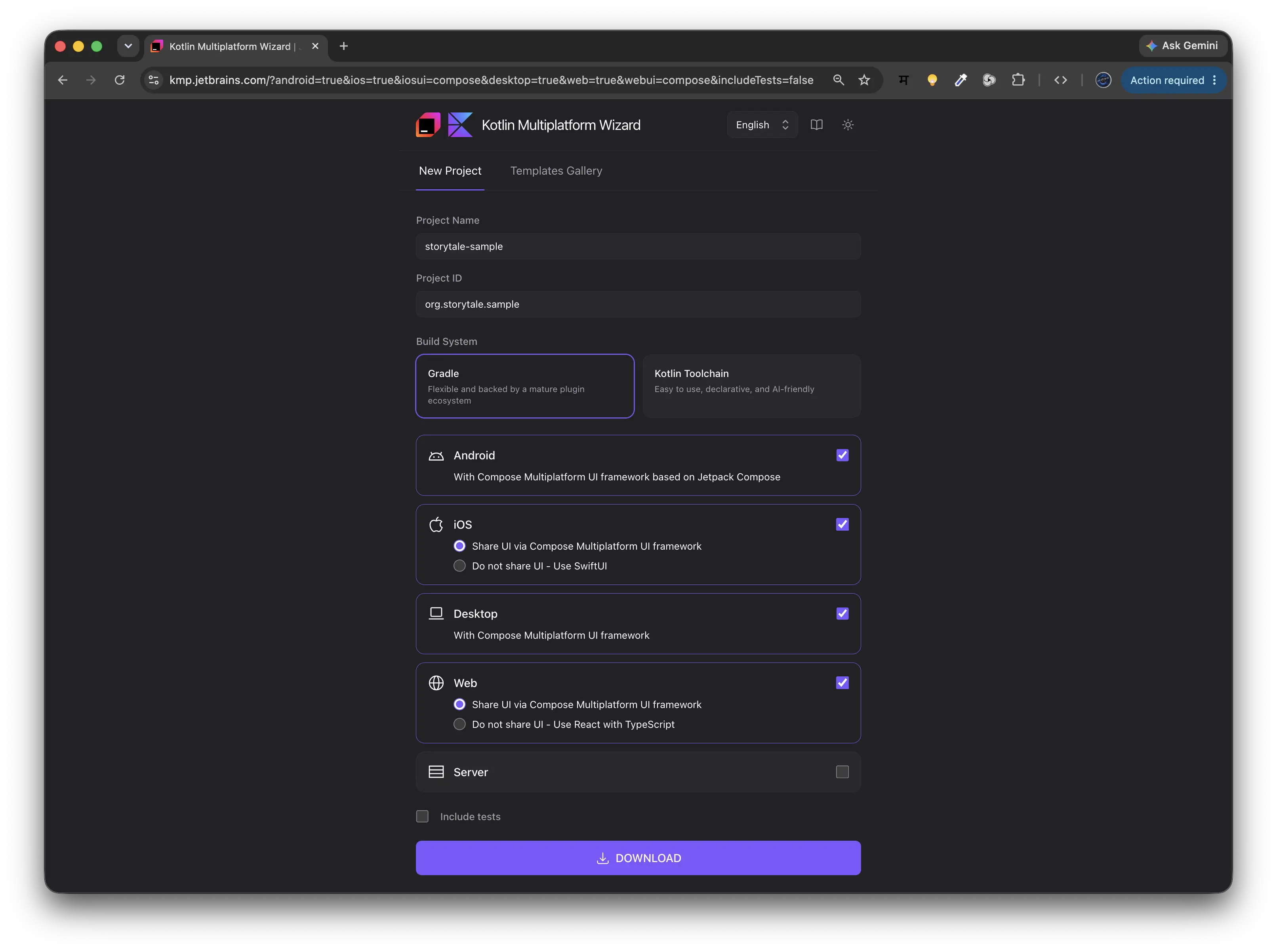Click the browser back arrow
This screenshot has height=952, width=1277.
pyautogui.click(x=63, y=80)
